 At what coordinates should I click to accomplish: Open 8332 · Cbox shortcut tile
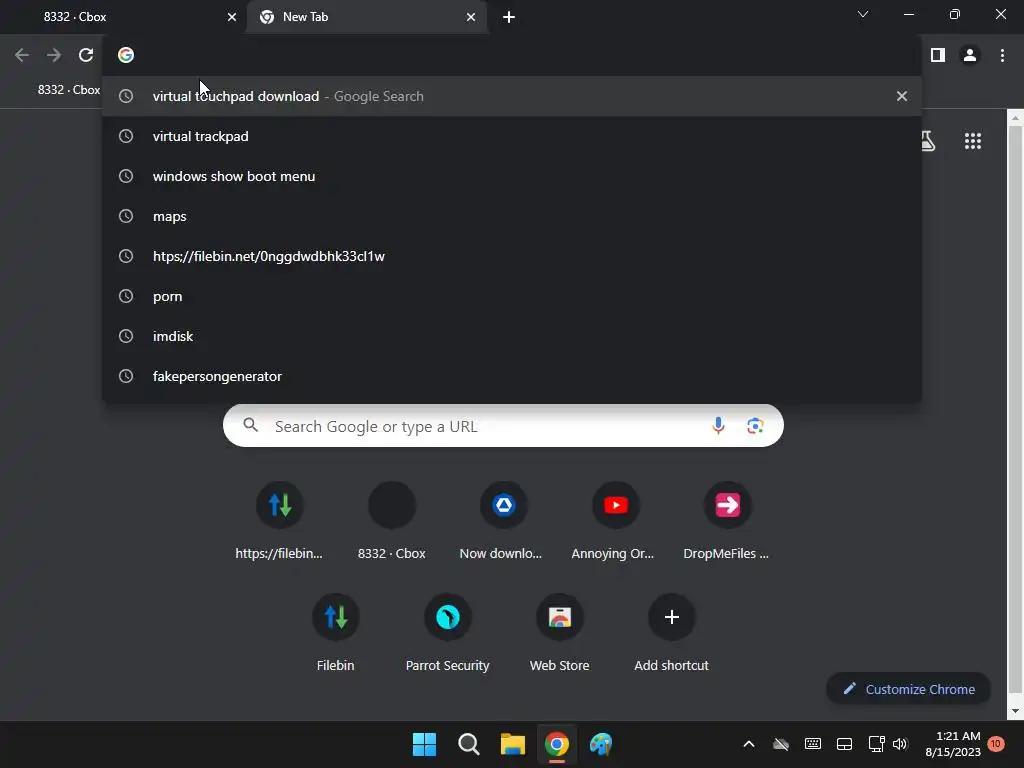392,521
